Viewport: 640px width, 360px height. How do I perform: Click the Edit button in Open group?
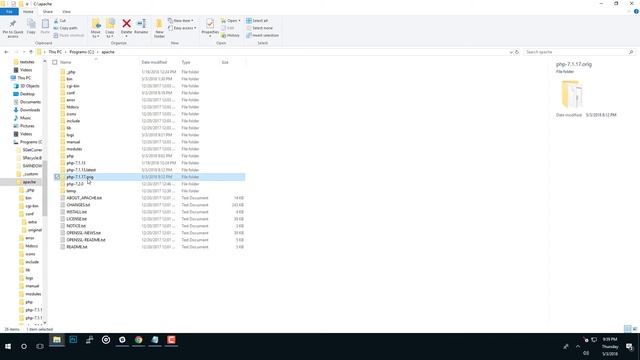[x=228, y=28]
